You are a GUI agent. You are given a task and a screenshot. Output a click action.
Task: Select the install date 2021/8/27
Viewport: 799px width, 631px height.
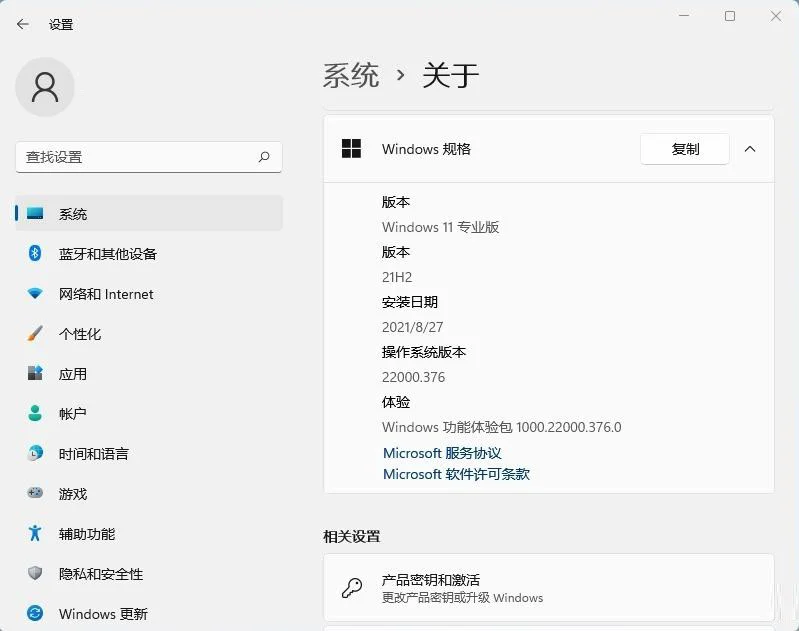(413, 327)
